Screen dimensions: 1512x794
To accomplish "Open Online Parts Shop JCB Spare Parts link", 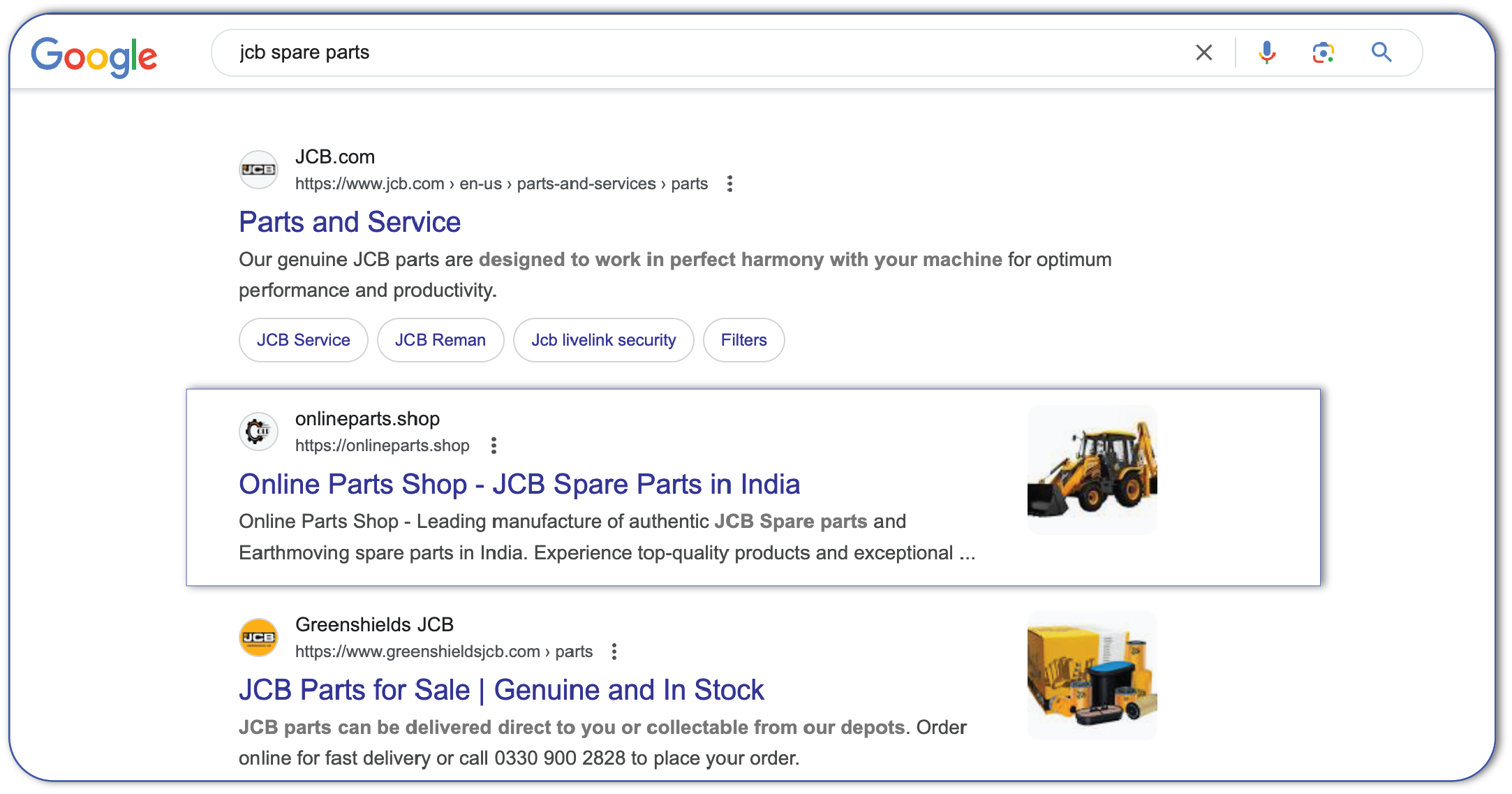I will pyautogui.click(x=519, y=484).
